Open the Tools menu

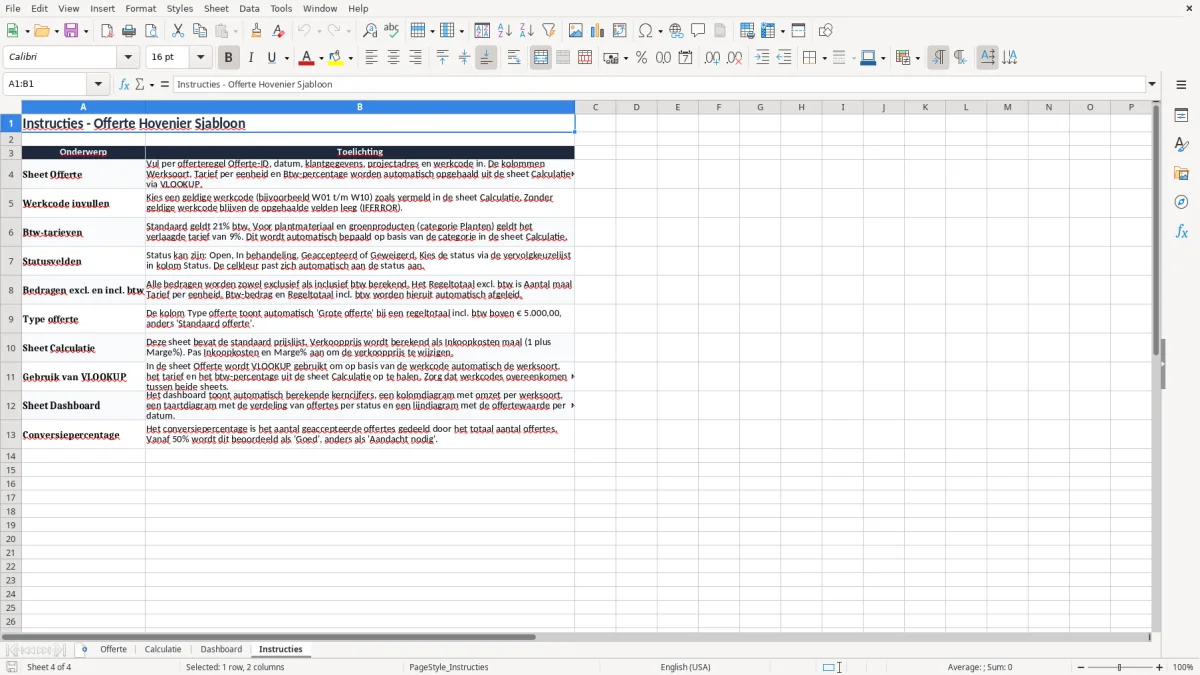point(281,8)
